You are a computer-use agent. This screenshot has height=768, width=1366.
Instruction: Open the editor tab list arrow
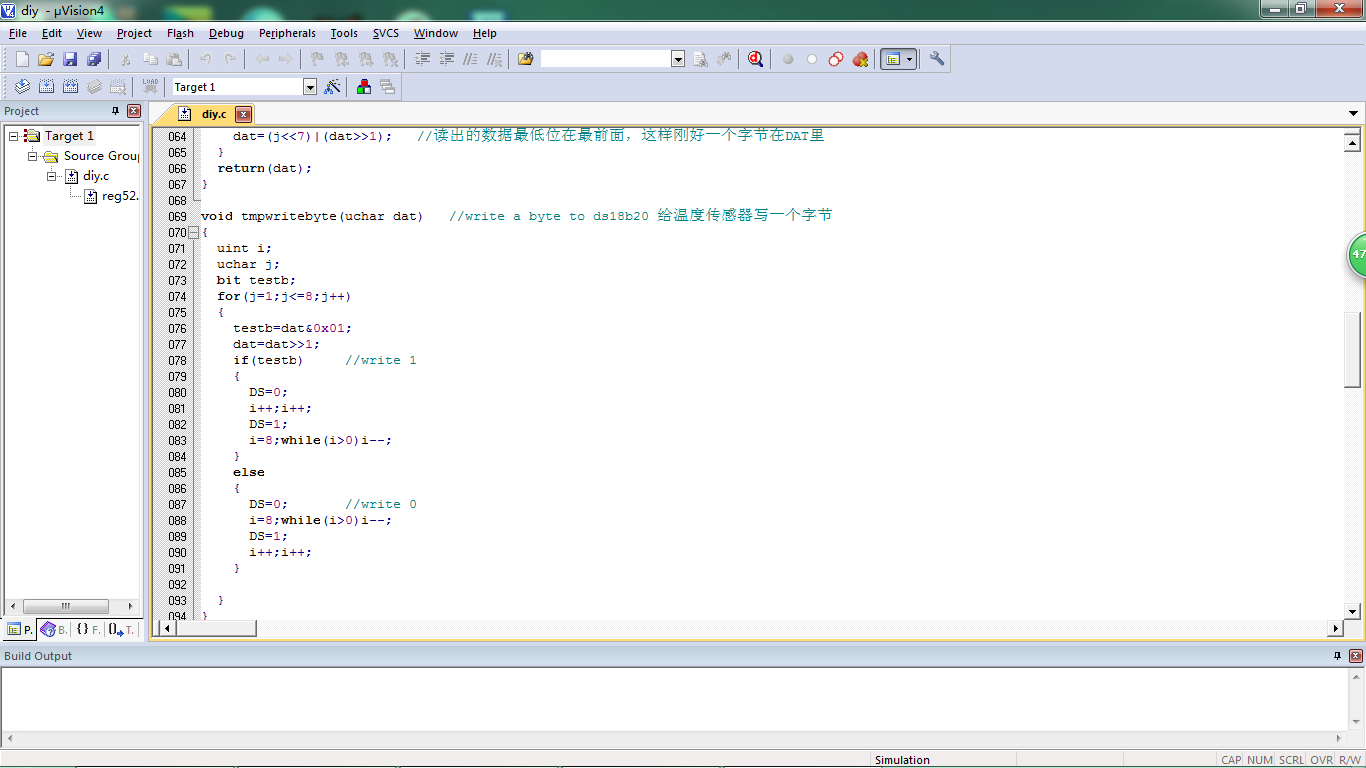pyautogui.click(x=1354, y=114)
